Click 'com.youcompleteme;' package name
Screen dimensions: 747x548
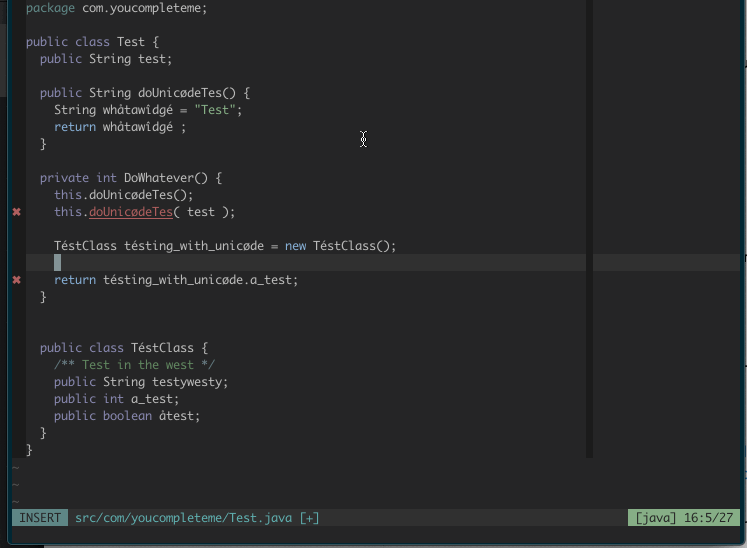tap(145, 8)
